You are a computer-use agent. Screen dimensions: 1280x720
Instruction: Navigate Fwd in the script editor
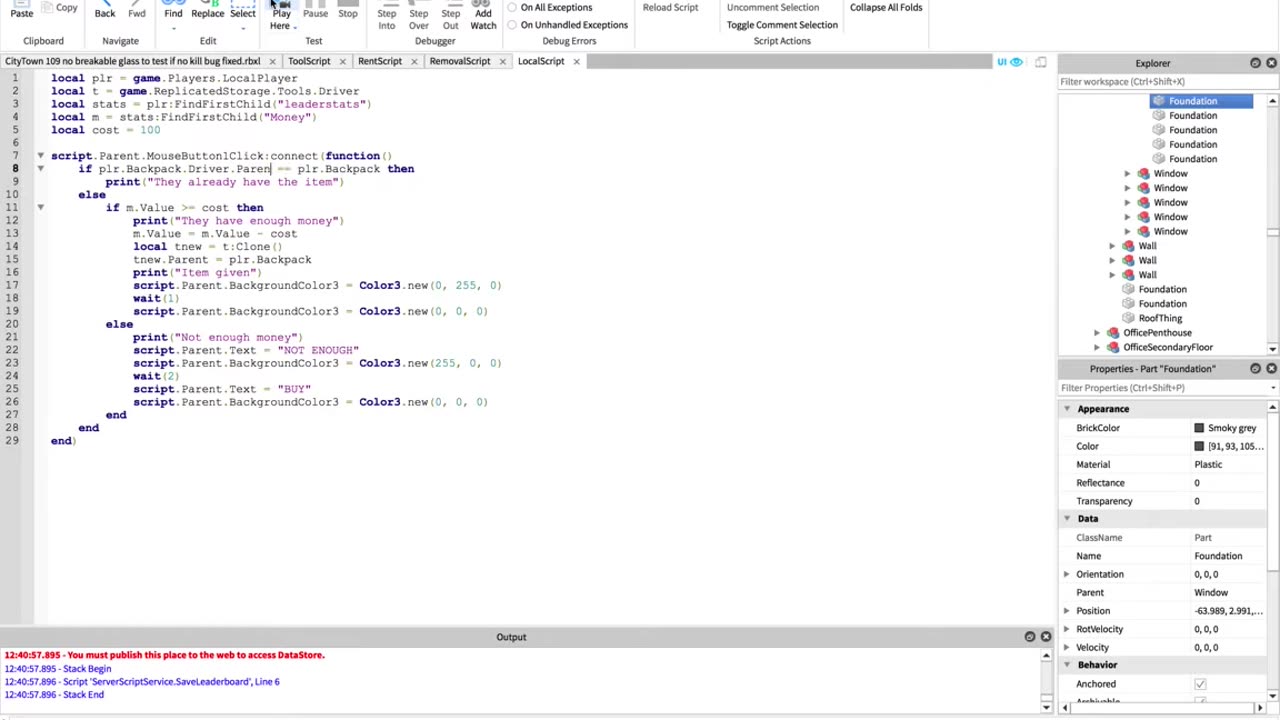137,10
